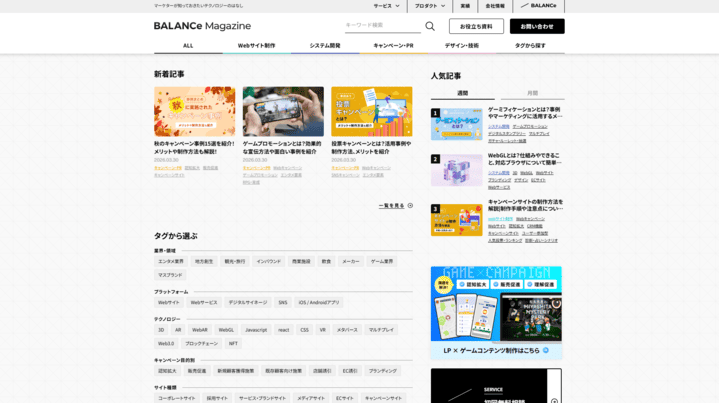Select the 飲食 tag

pos(326,261)
